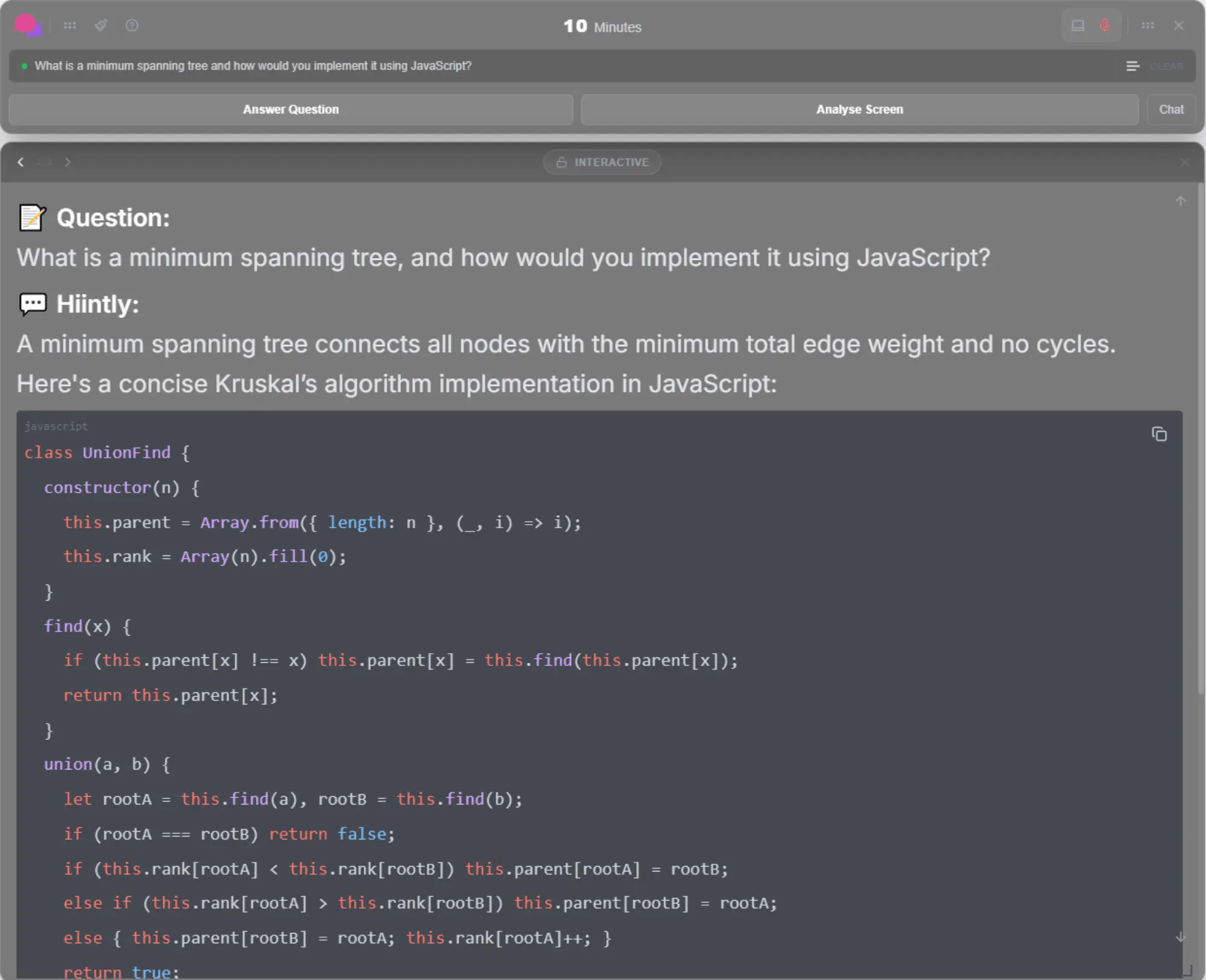The image size is (1206, 980).
Task: Click the resize handle at the panel corner
Action: click(x=1187, y=970)
